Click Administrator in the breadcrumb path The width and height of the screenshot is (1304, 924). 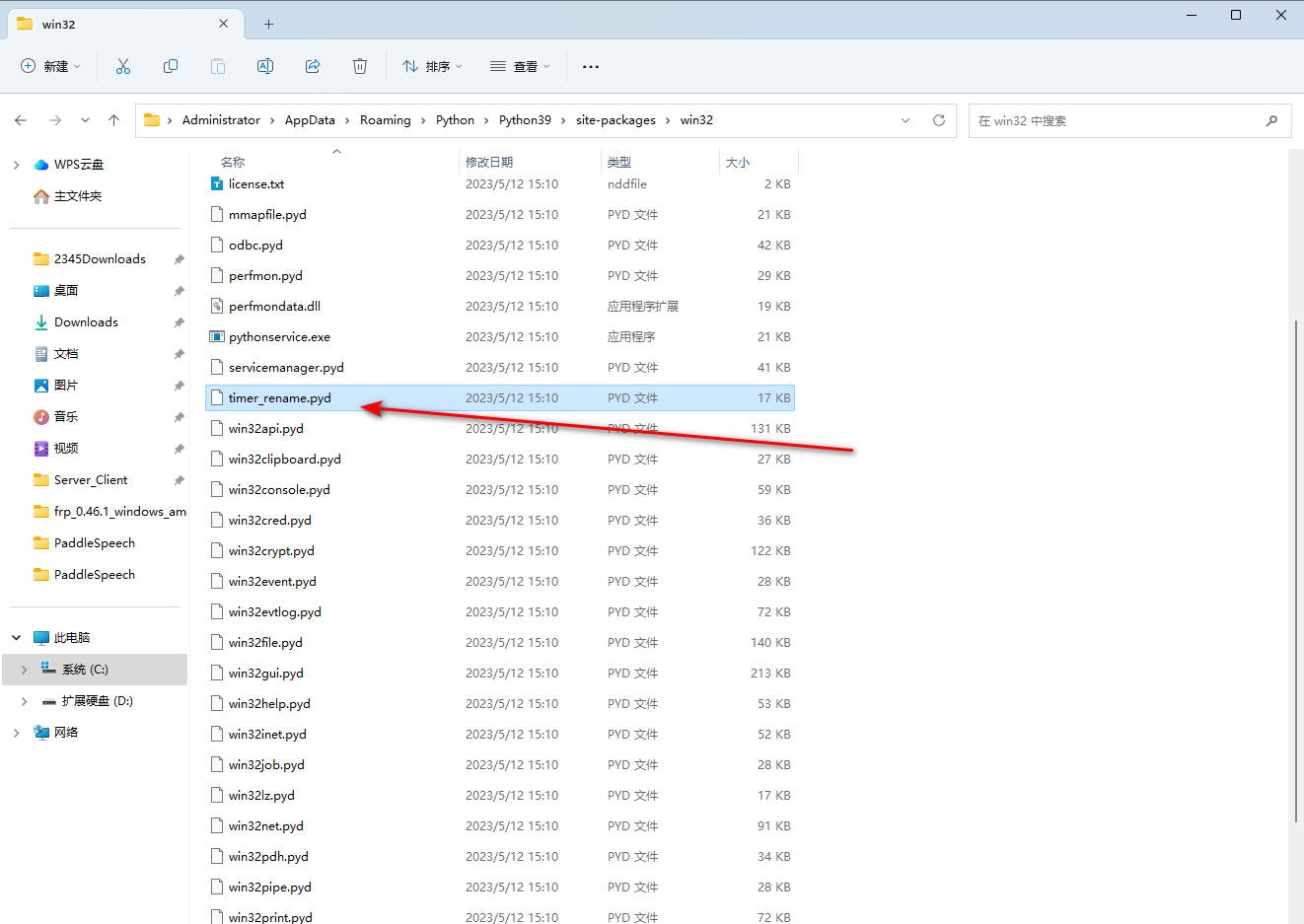click(x=221, y=120)
